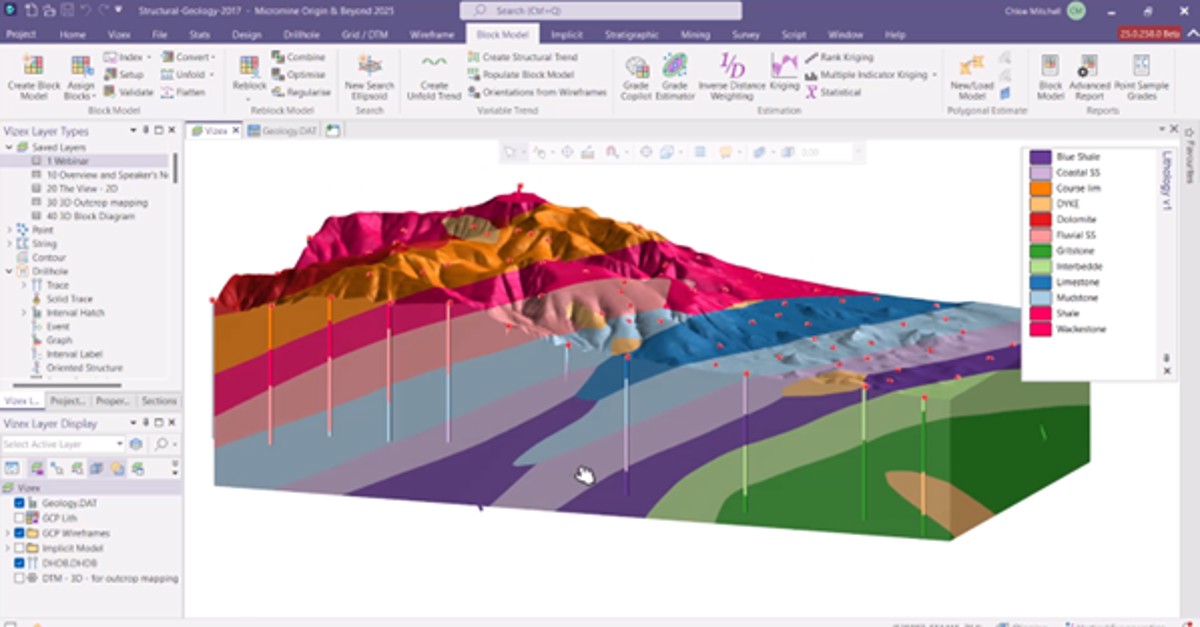The width and height of the screenshot is (1200, 627).
Task: Open the Select Active Layer dropdown
Action: pos(120,444)
